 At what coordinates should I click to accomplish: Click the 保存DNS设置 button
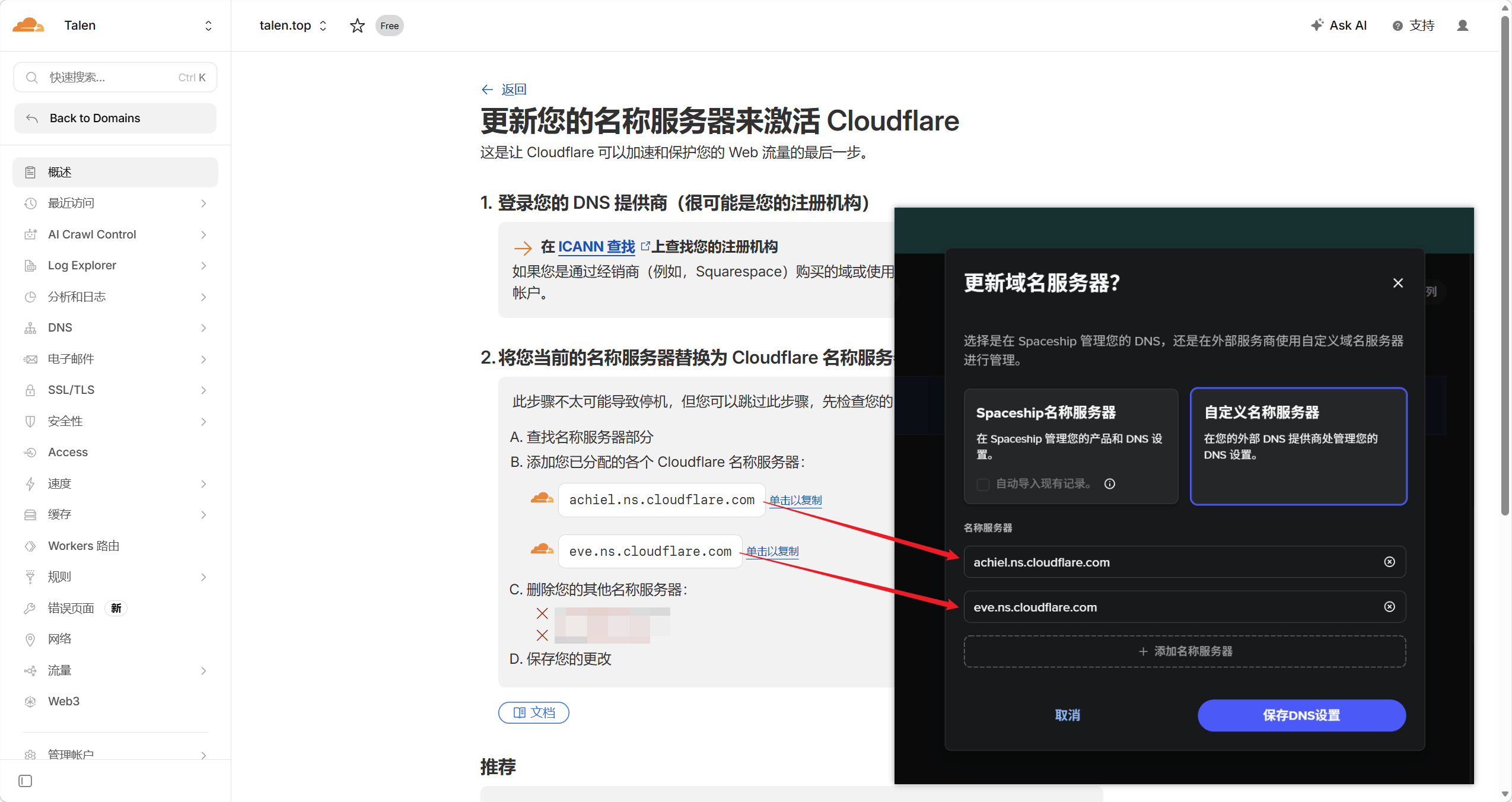point(1301,715)
